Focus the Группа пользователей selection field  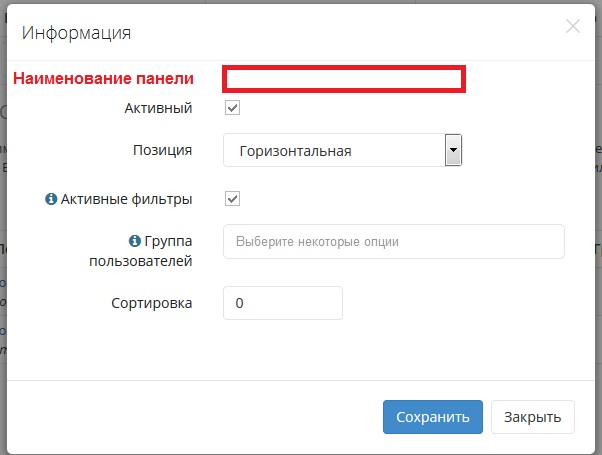(394, 242)
